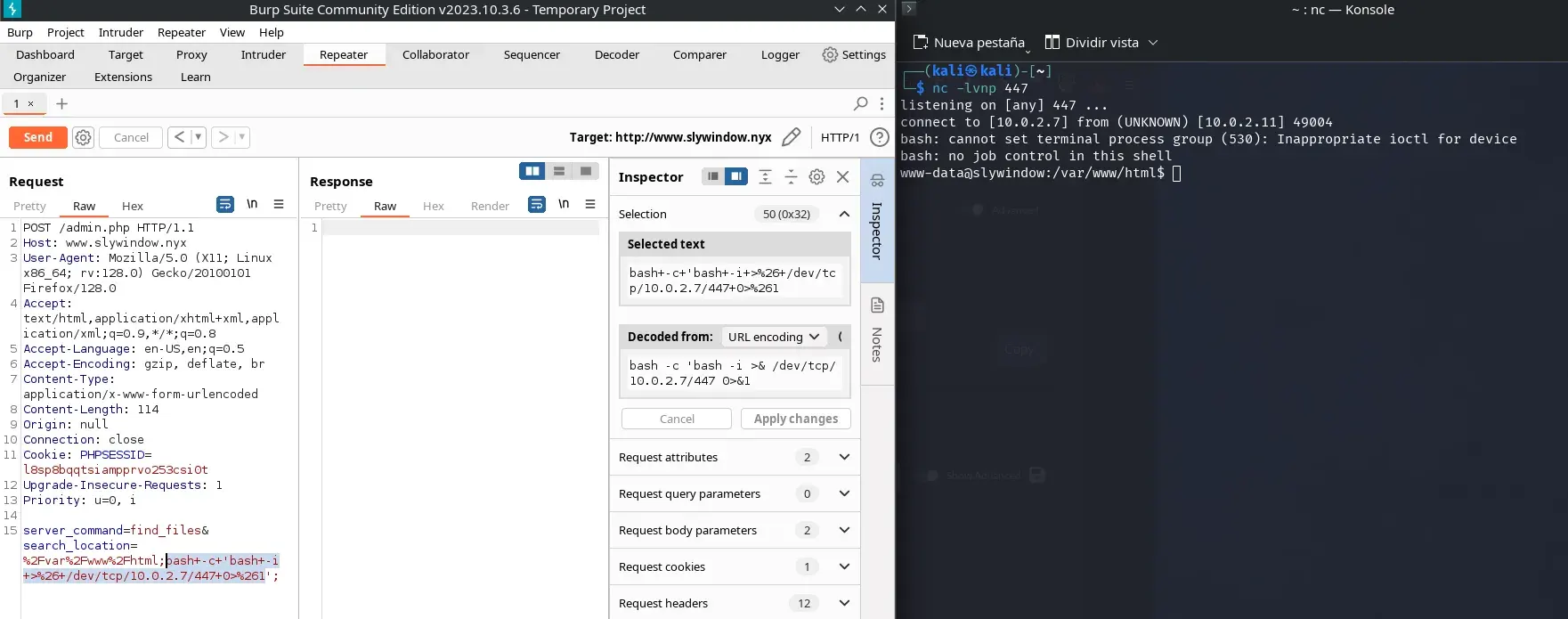The image size is (1568, 619).
Task: Open the Repeater tab bar kebab menu
Action: 881,103
